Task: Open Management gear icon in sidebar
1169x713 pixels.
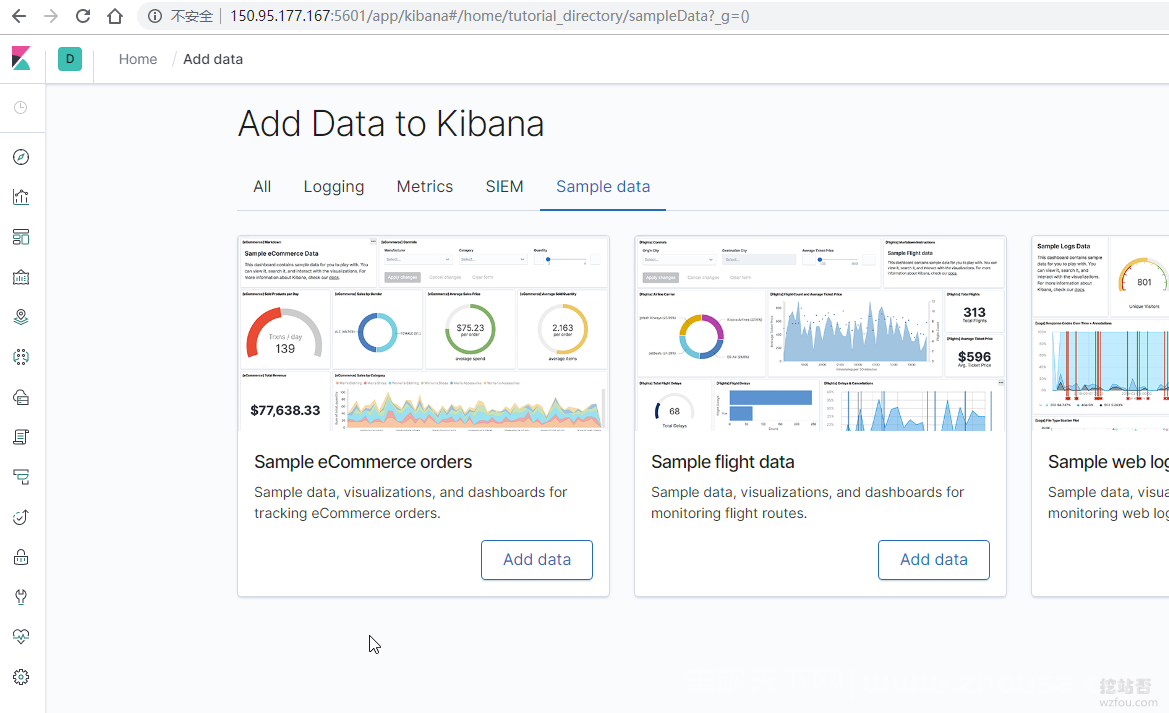Action: tap(21, 677)
